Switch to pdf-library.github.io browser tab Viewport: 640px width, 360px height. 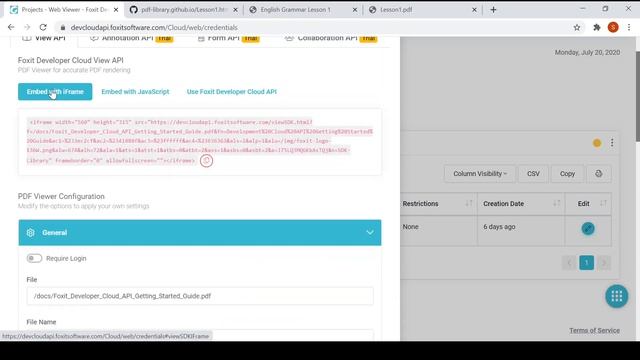(184, 10)
